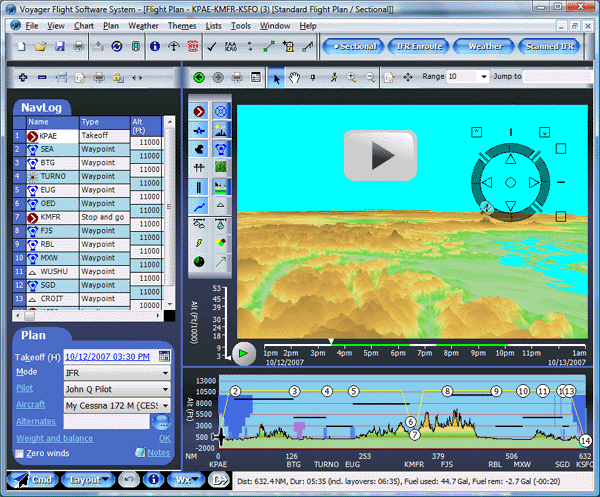Screen dimensions: 600x497
Task: Click the Alternates link
Action: point(36,421)
